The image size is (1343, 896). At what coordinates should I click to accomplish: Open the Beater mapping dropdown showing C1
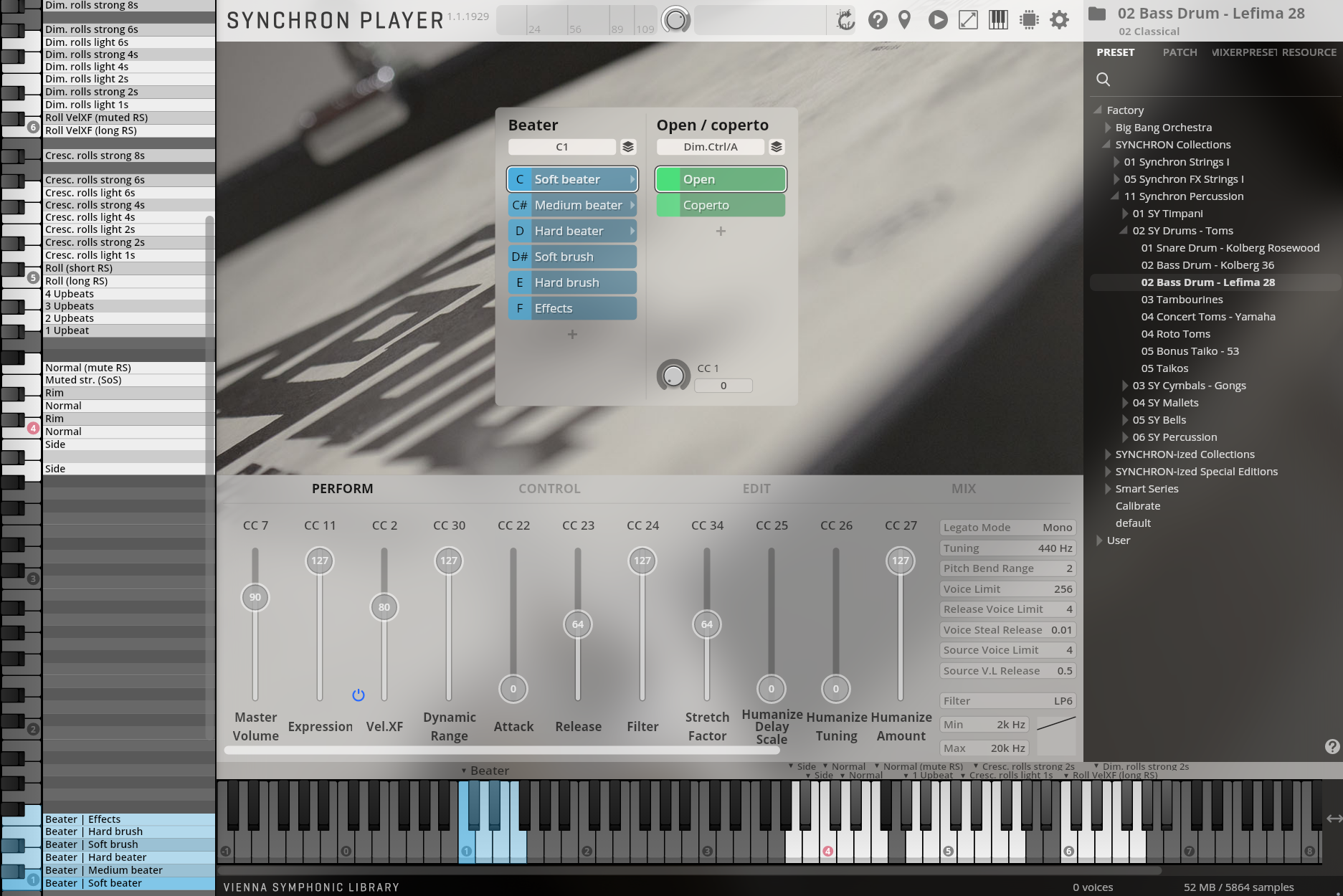tap(562, 146)
